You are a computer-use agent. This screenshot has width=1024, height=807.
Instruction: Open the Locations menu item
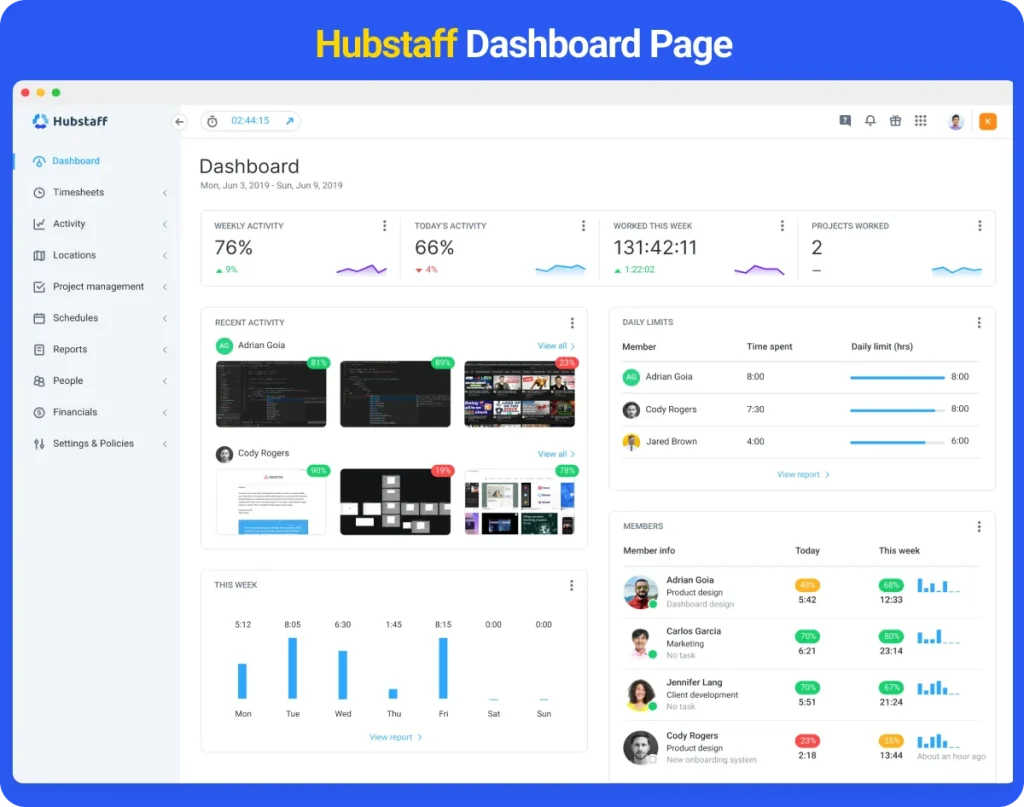point(74,255)
